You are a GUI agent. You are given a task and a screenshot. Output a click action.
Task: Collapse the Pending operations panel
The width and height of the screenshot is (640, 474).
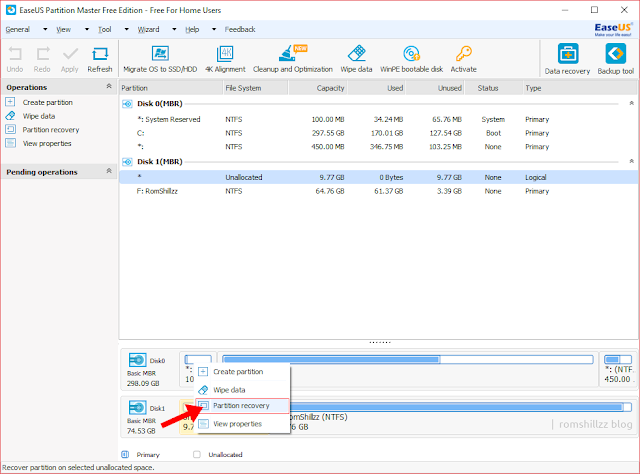tap(109, 171)
